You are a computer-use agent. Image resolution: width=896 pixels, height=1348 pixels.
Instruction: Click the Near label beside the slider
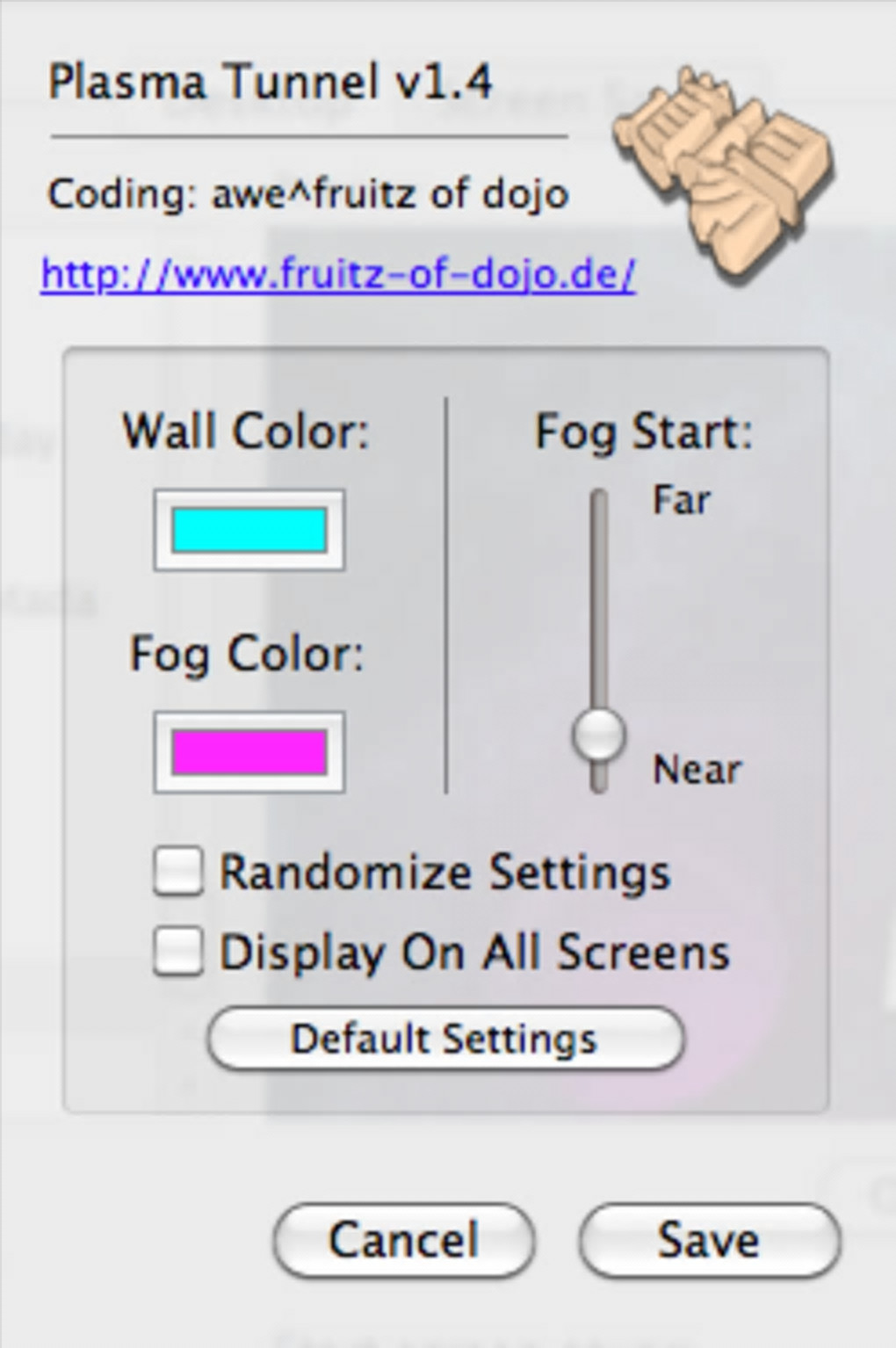point(697,770)
